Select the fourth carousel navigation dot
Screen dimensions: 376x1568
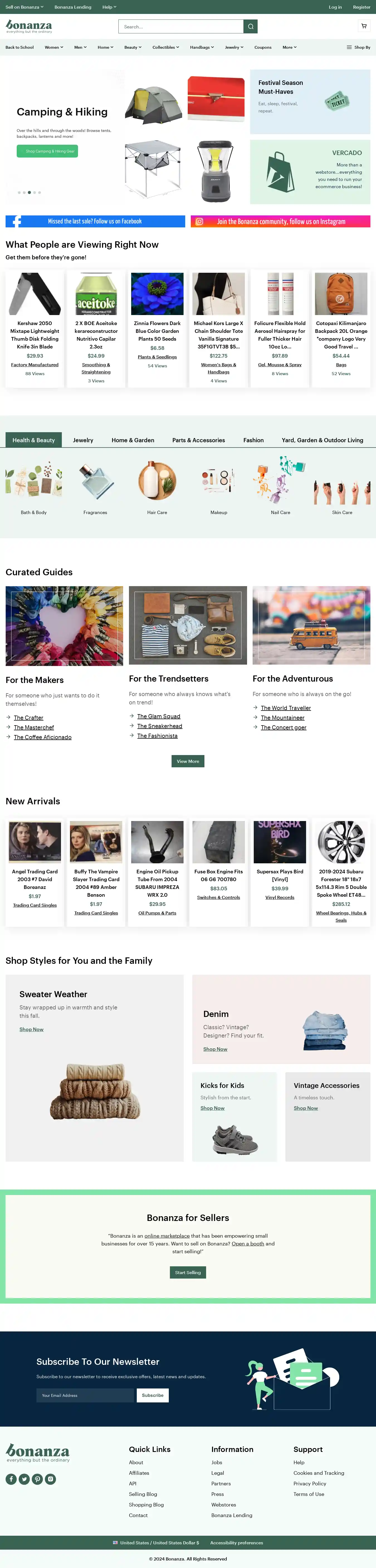pyautogui.click(x=34, y=192)
